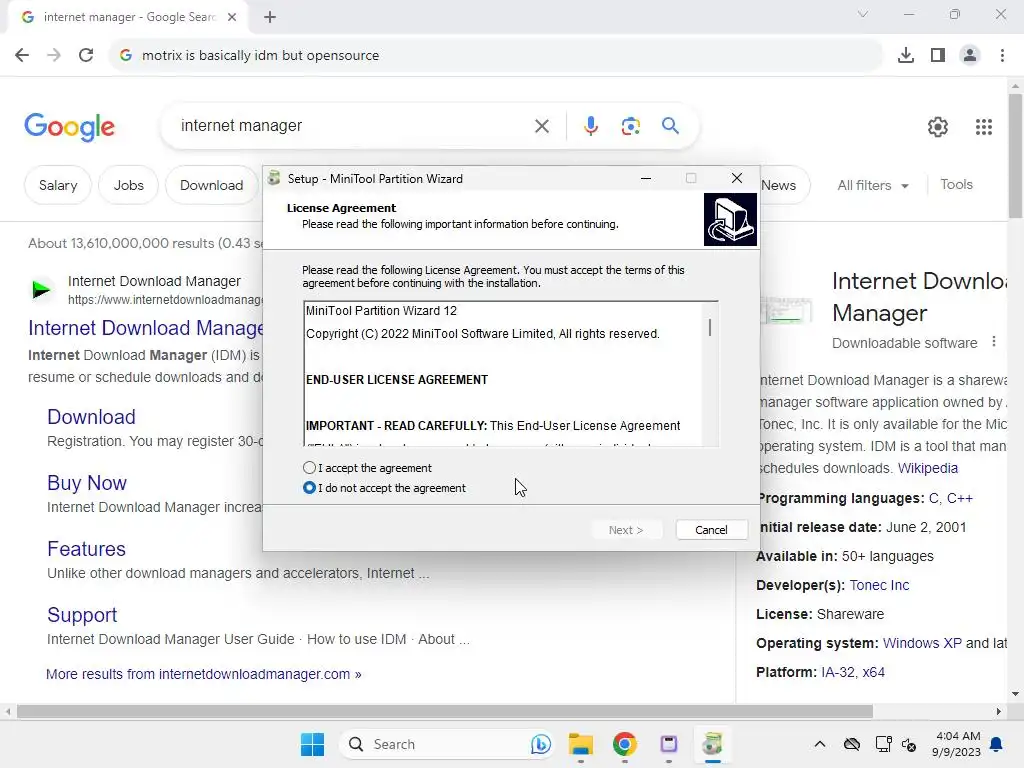Open the cloud sync tray icon
Viewport: 1024px width, 768px height.
851,744
